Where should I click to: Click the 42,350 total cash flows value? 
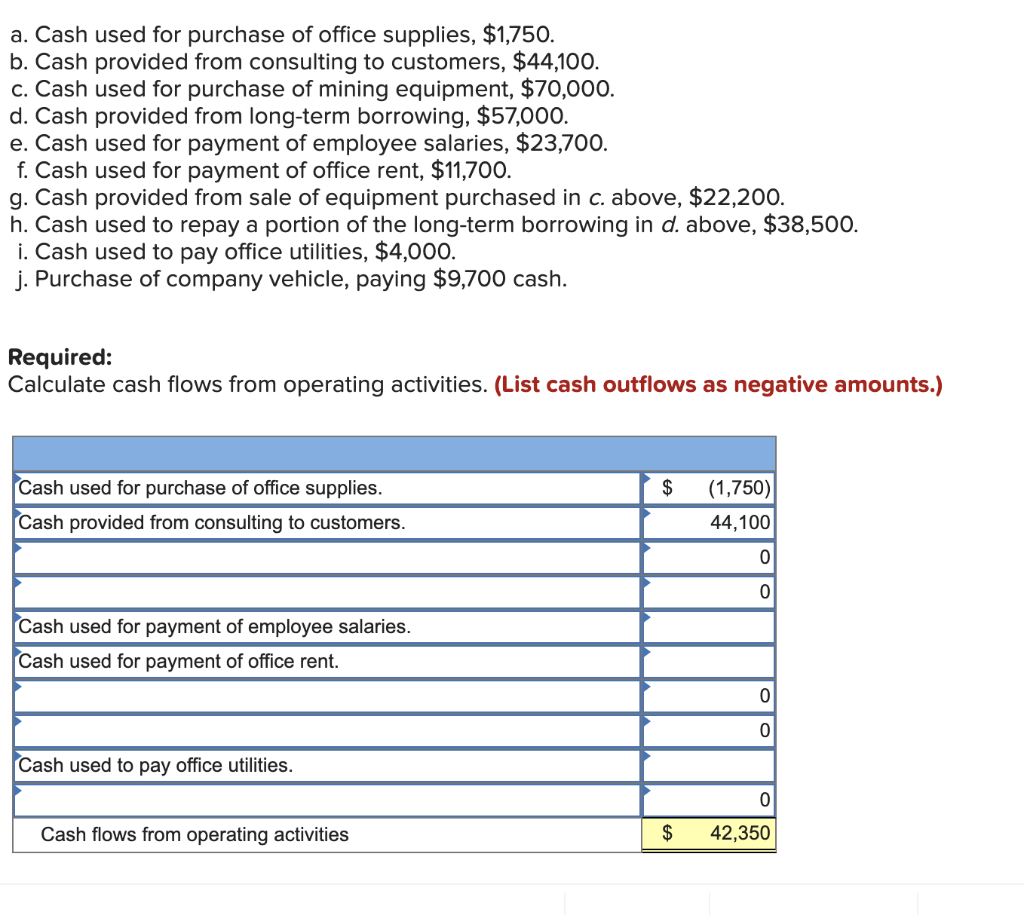click(709, 834)
